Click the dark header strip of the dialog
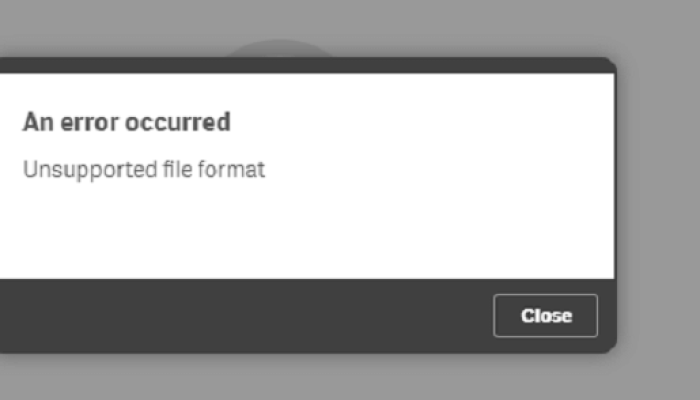Image resolution: width=700 pixels, height=400 pixels. tap(308, 65)
